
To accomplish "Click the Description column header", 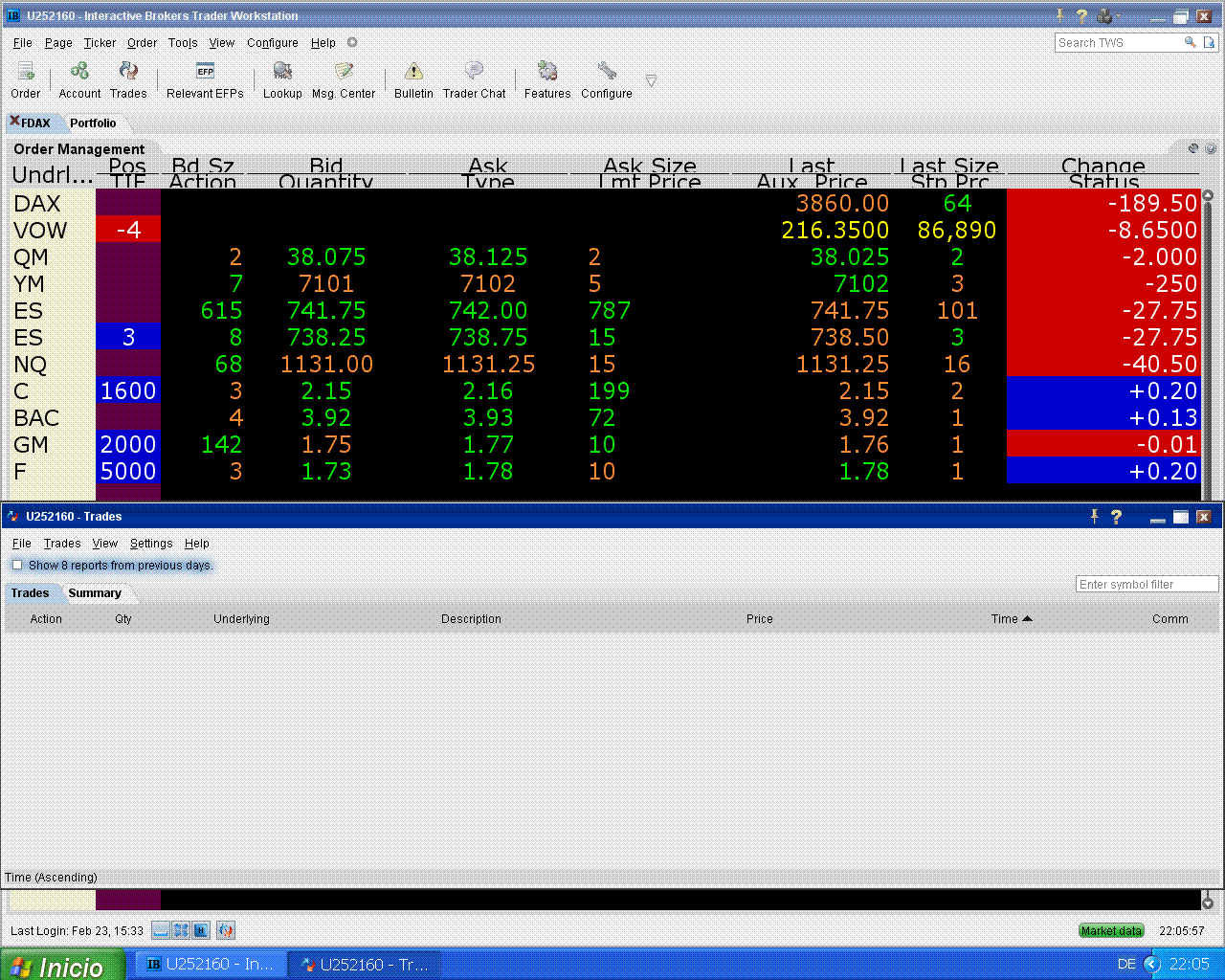I will [x=471, y=619].
